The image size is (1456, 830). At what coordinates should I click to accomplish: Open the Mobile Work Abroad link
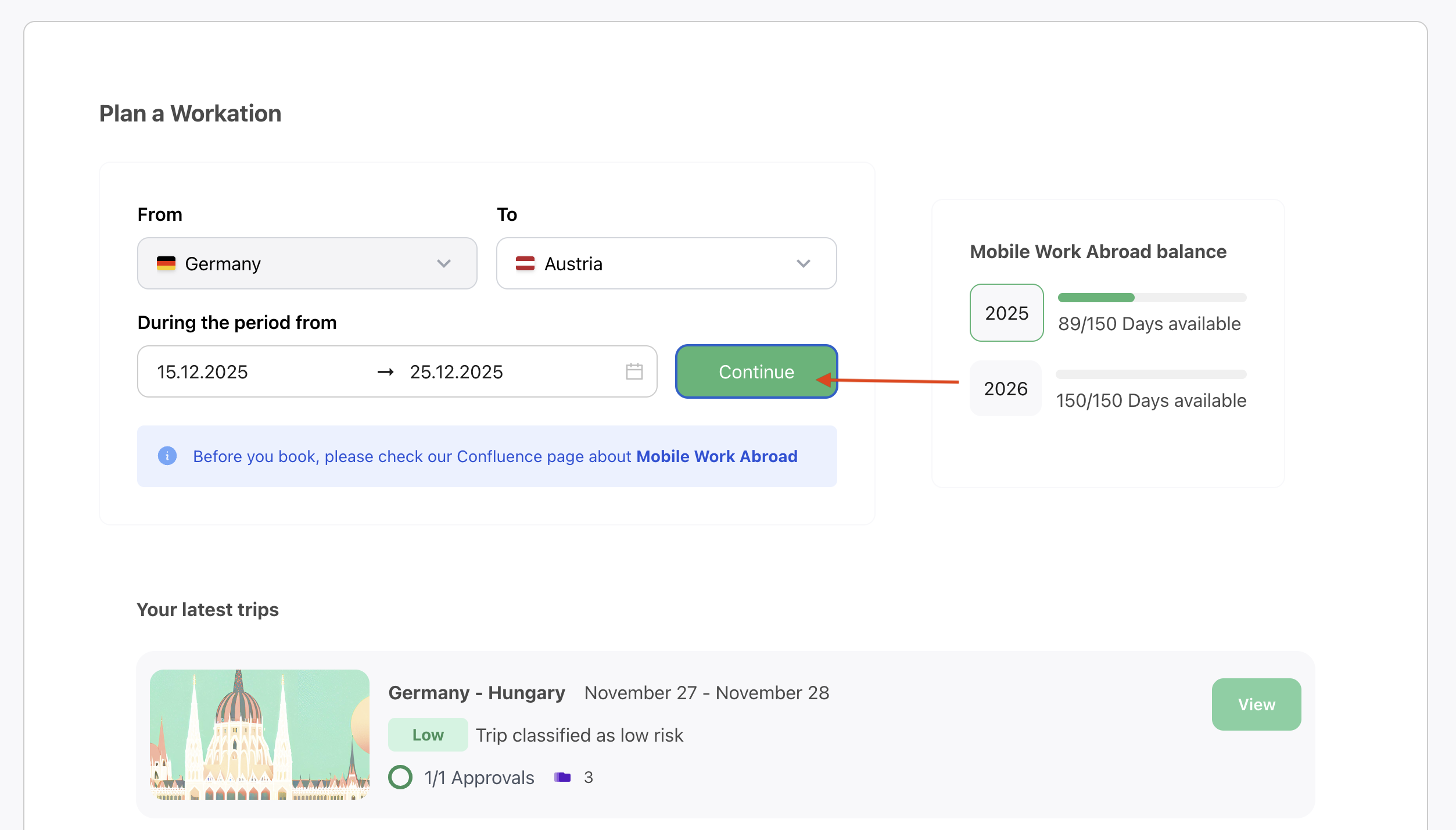[x=716, y=456]
